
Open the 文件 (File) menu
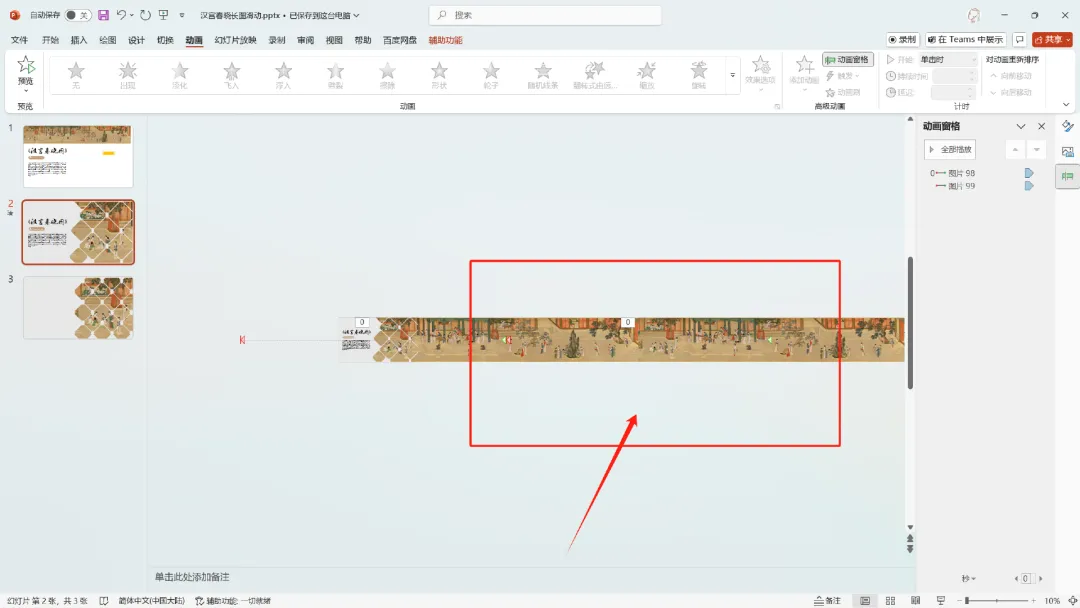point(19,40)
